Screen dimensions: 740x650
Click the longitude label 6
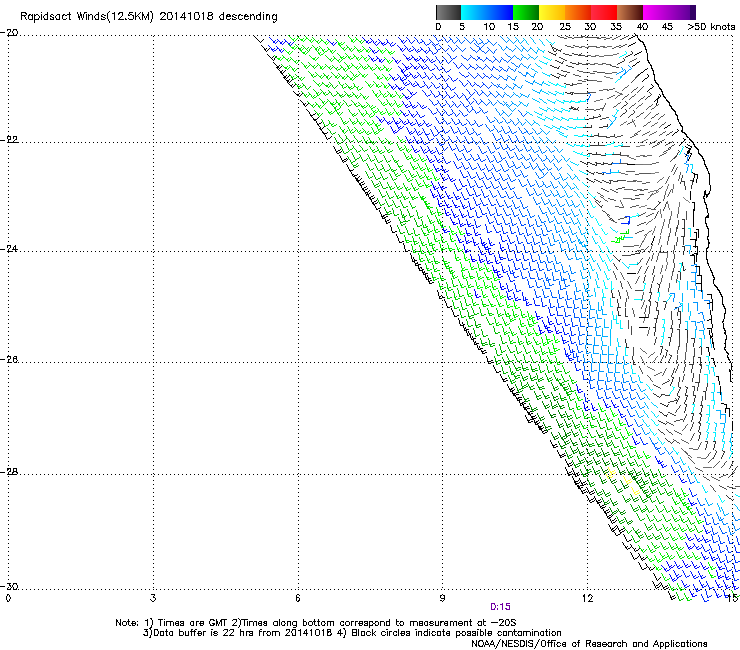pyautogui.click(x=298, y=599)
